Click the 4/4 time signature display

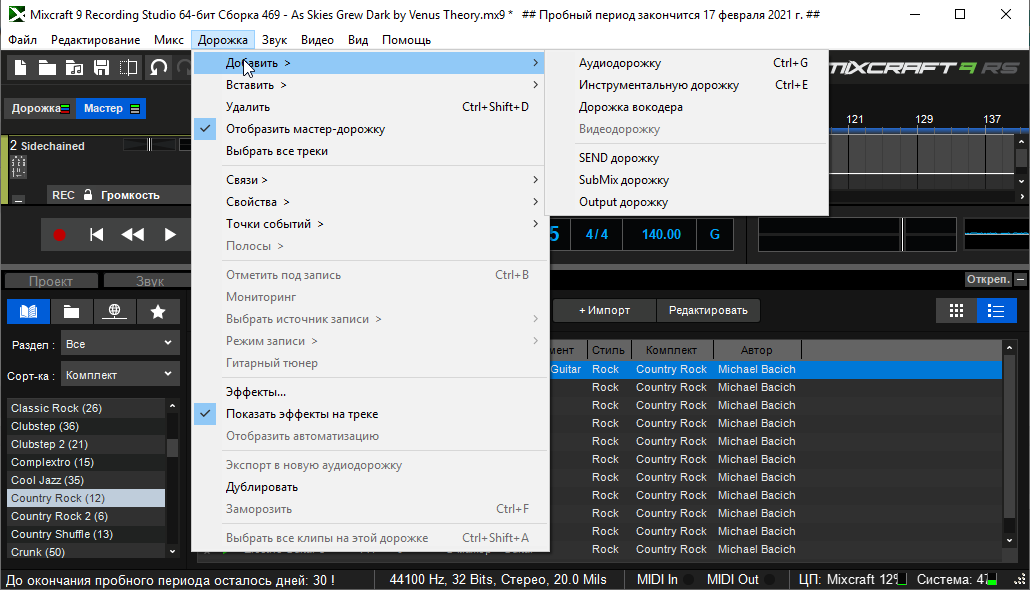click(x=596, y=235)
